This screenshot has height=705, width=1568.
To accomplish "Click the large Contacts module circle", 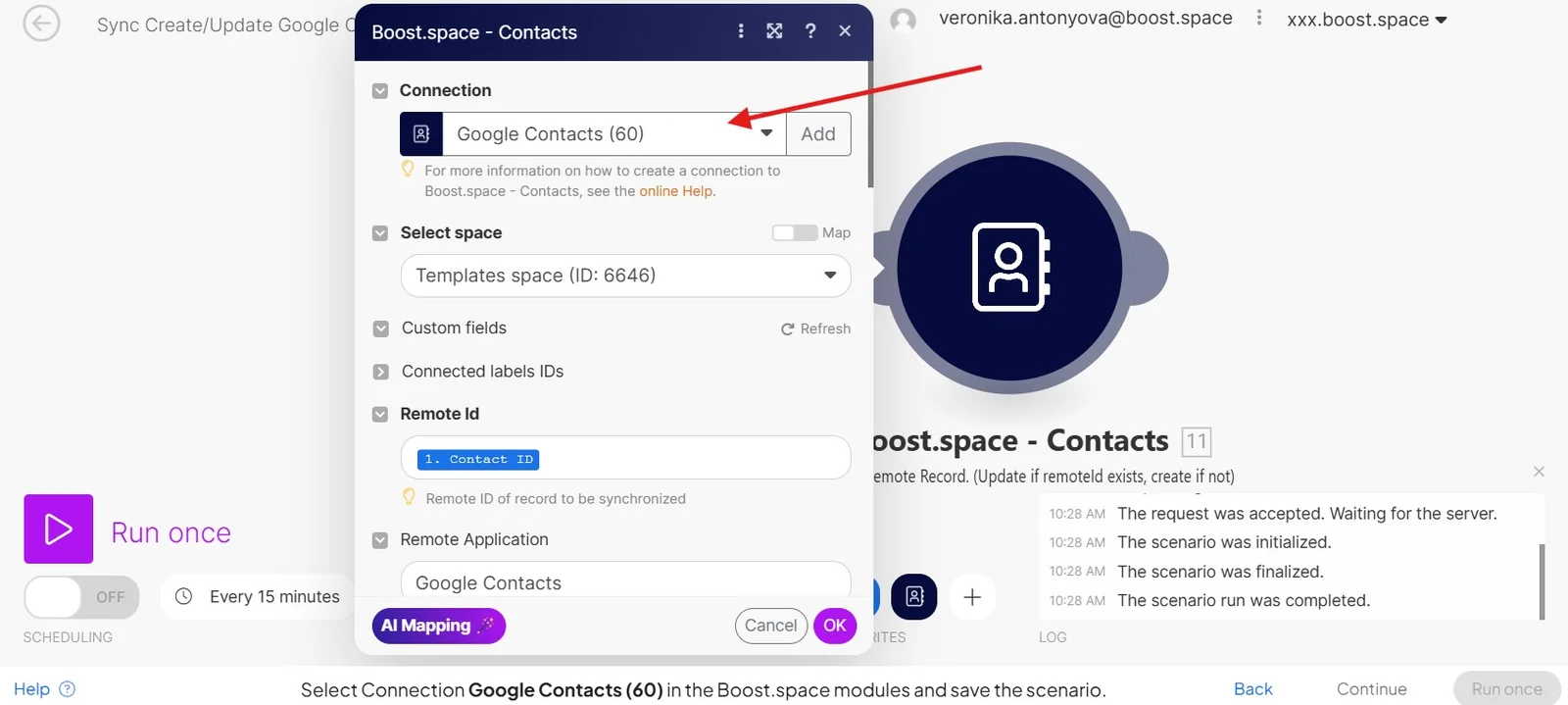I will pos(1009,267).
